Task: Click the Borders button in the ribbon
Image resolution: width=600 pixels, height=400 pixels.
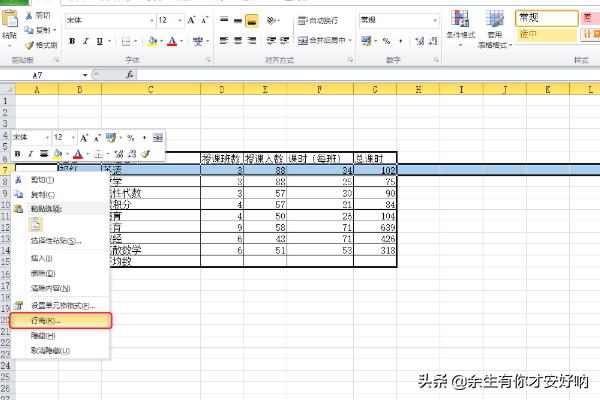Action: (126, 41)
